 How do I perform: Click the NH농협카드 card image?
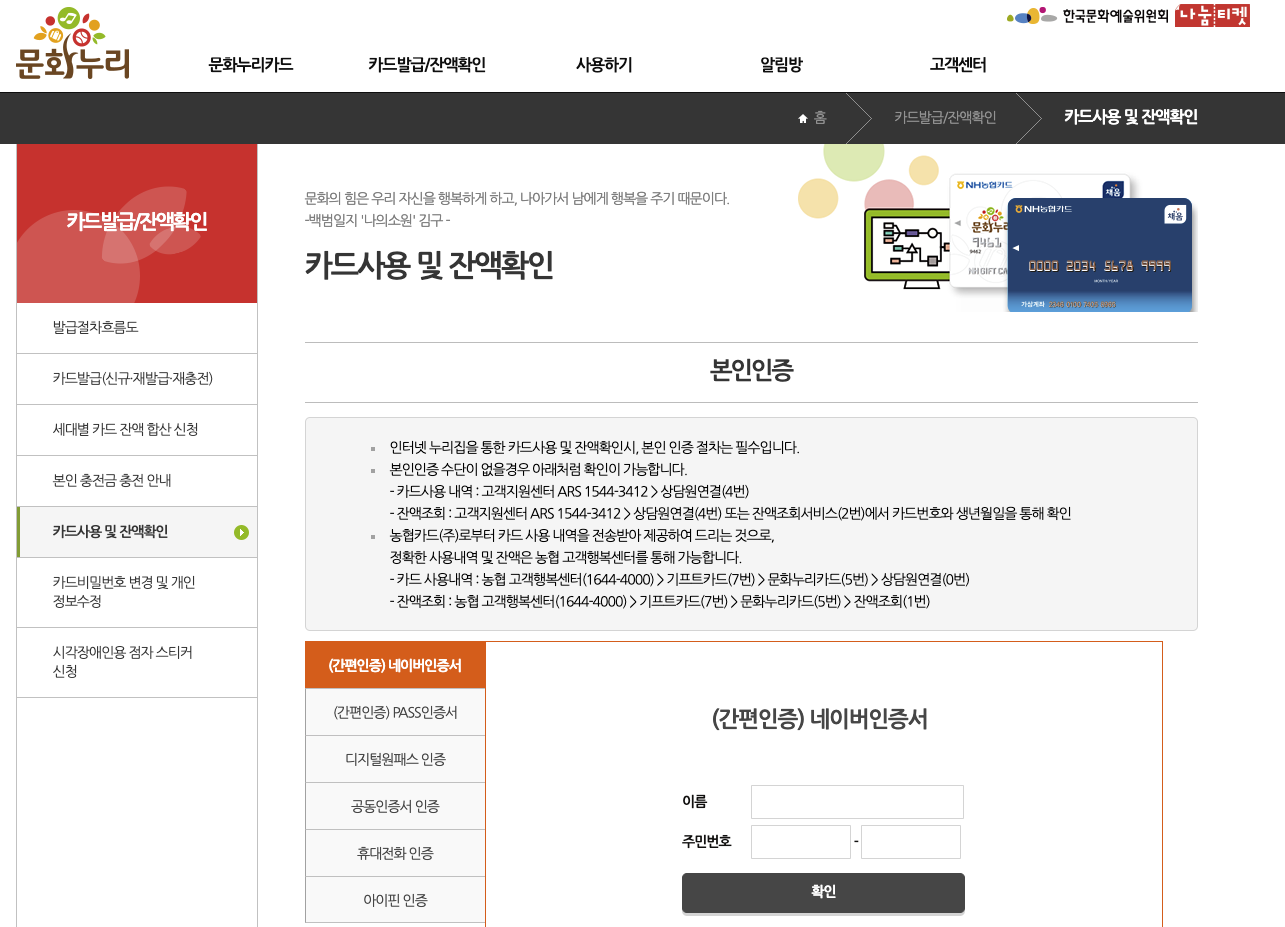1100,254
